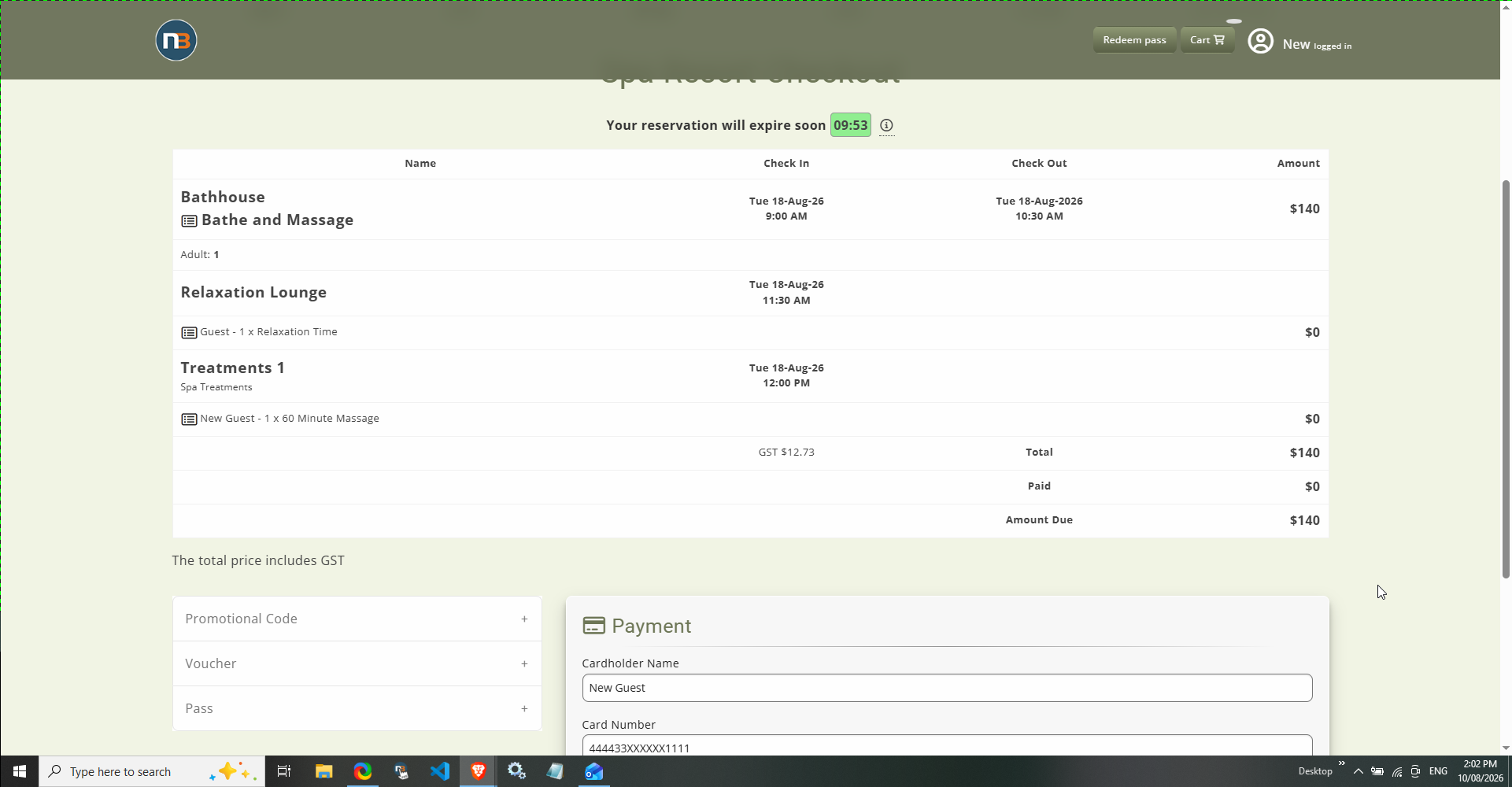Click the Relaxation Time details icon
The height and width of the screenshot is (787, 1512).
pos(189,333)
